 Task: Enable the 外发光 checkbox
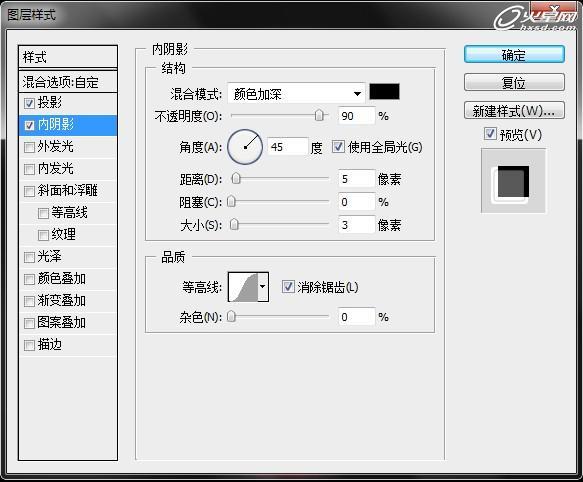[29, 147]
